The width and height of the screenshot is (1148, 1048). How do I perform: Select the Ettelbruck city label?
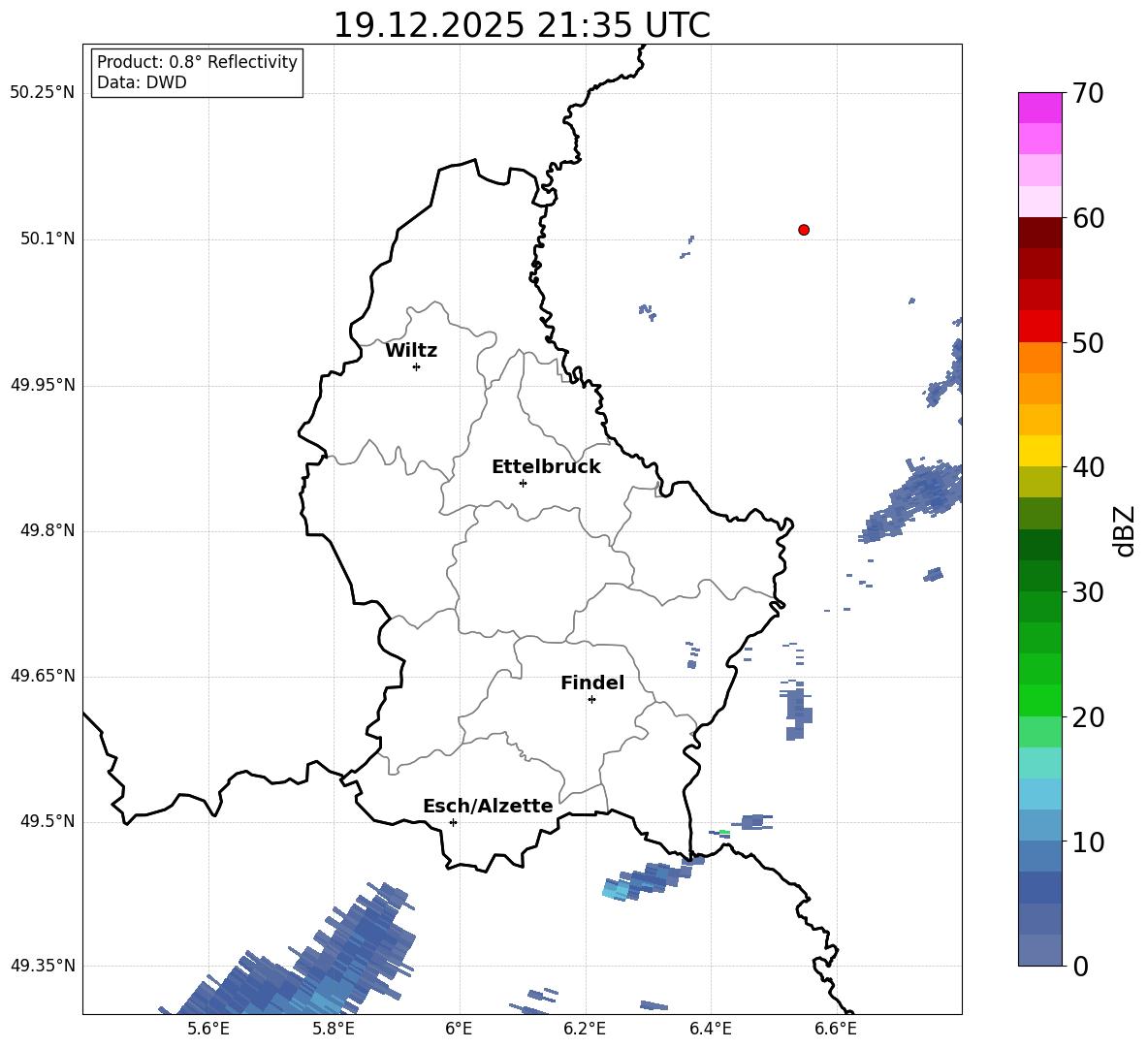click(x=546, y=467)
